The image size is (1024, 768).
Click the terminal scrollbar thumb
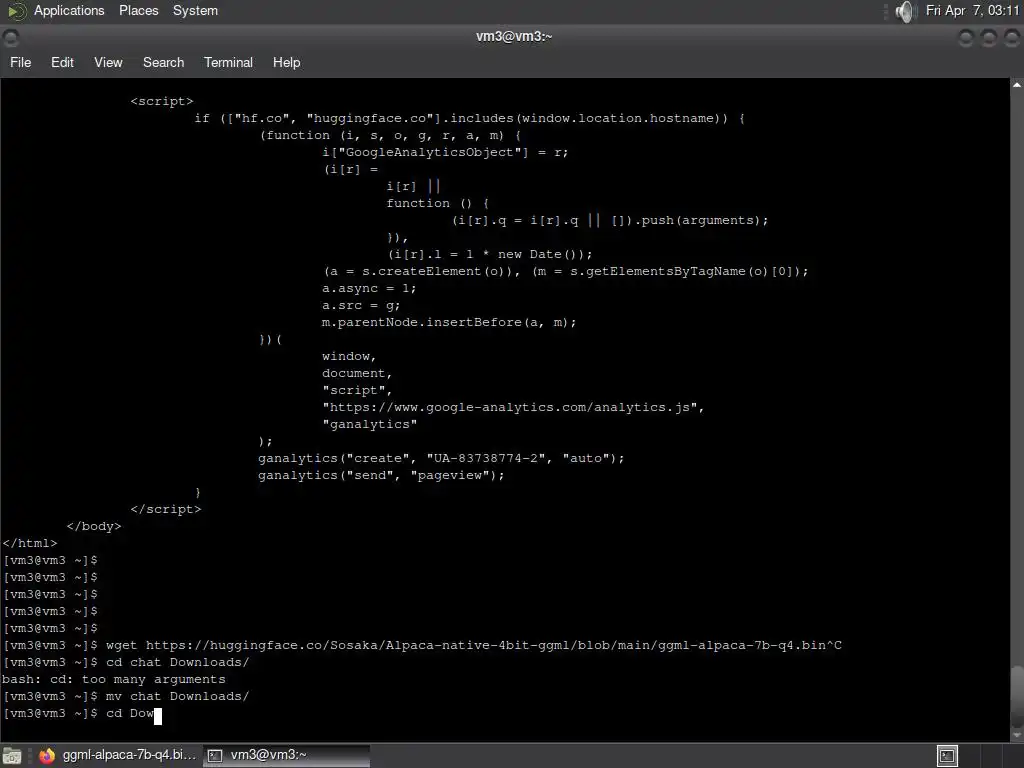point(1017,697)
